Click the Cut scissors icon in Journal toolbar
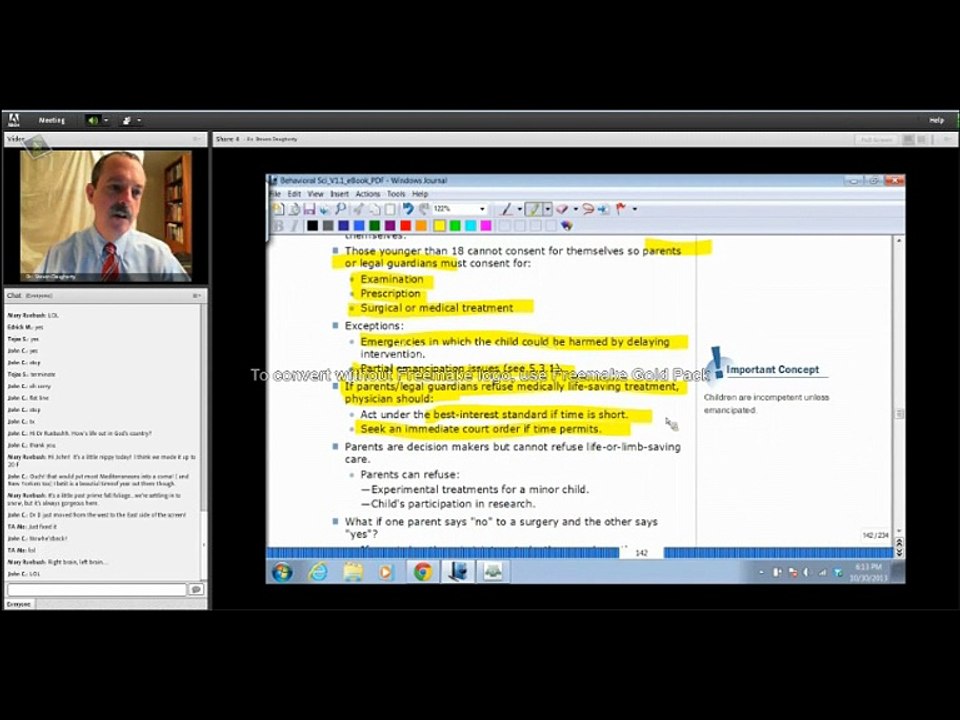The width and height of the screenshot is (960, 720). pyautogui.click(x=358, y=209)
